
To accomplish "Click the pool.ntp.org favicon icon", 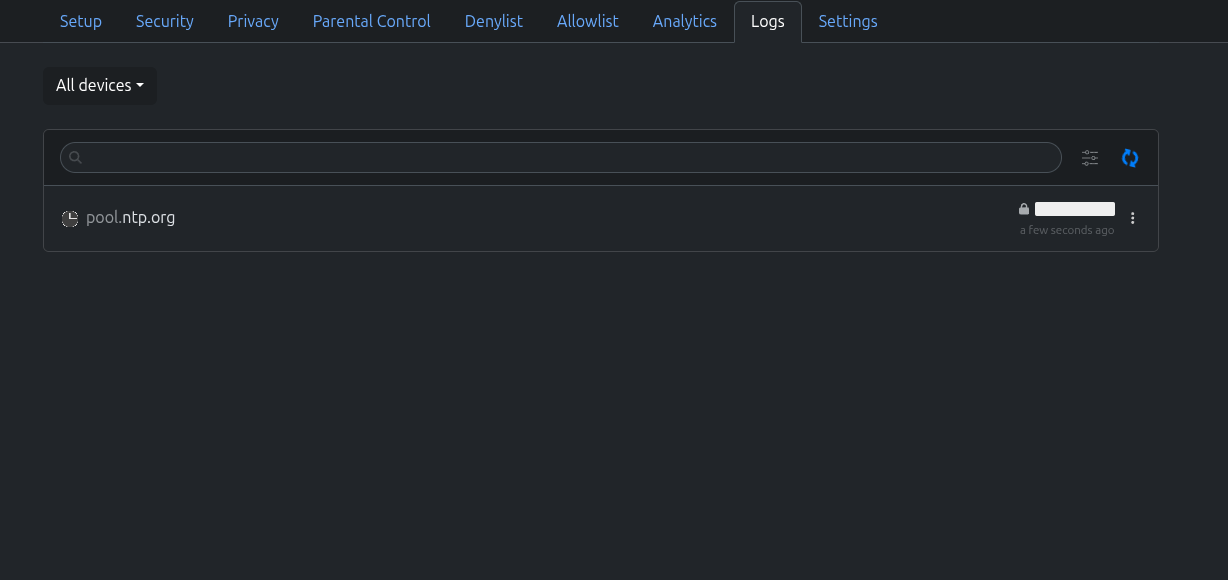I will [x=70, y=219].
